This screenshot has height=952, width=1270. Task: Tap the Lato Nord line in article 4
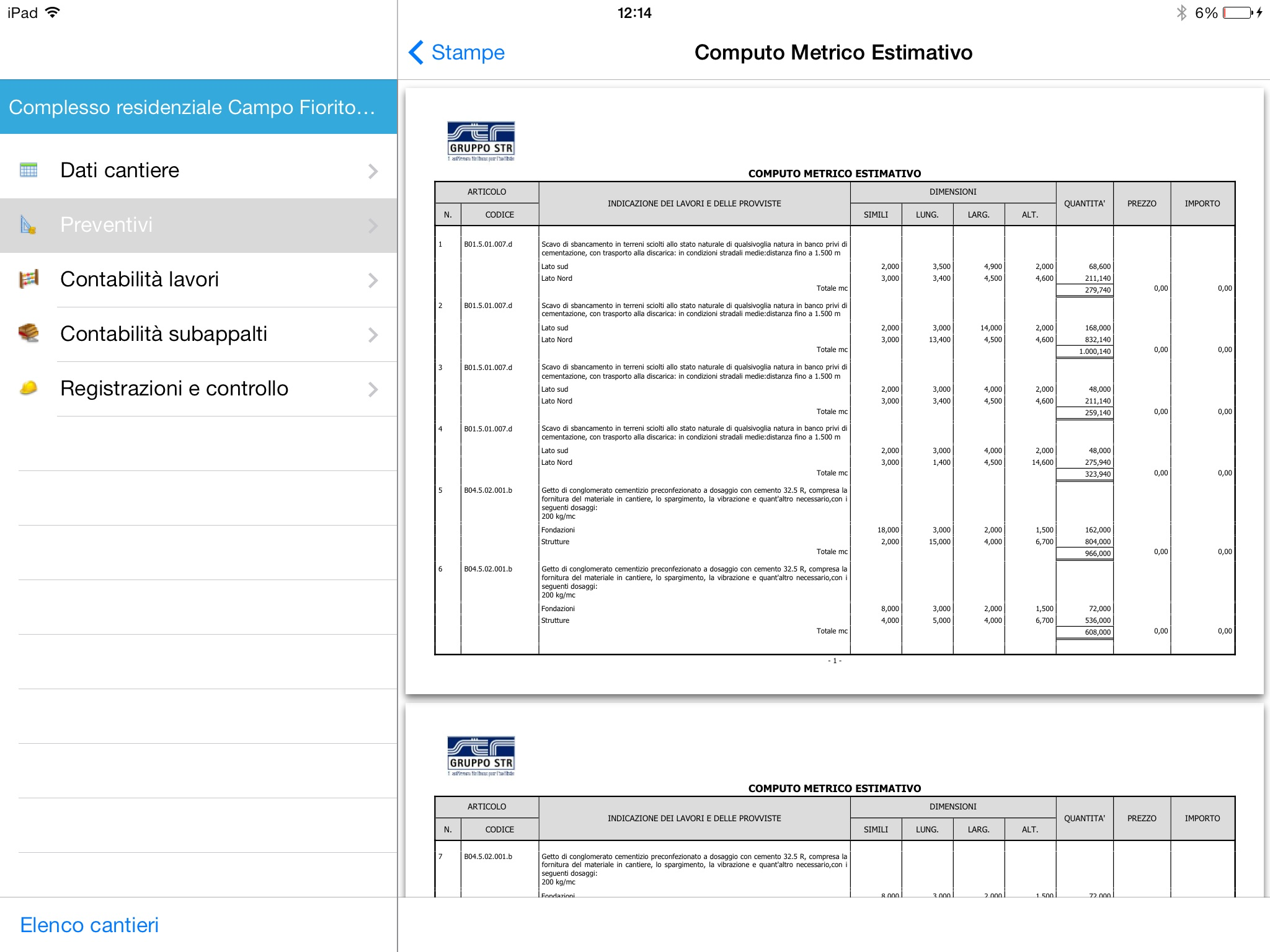[x=557, y=462]
